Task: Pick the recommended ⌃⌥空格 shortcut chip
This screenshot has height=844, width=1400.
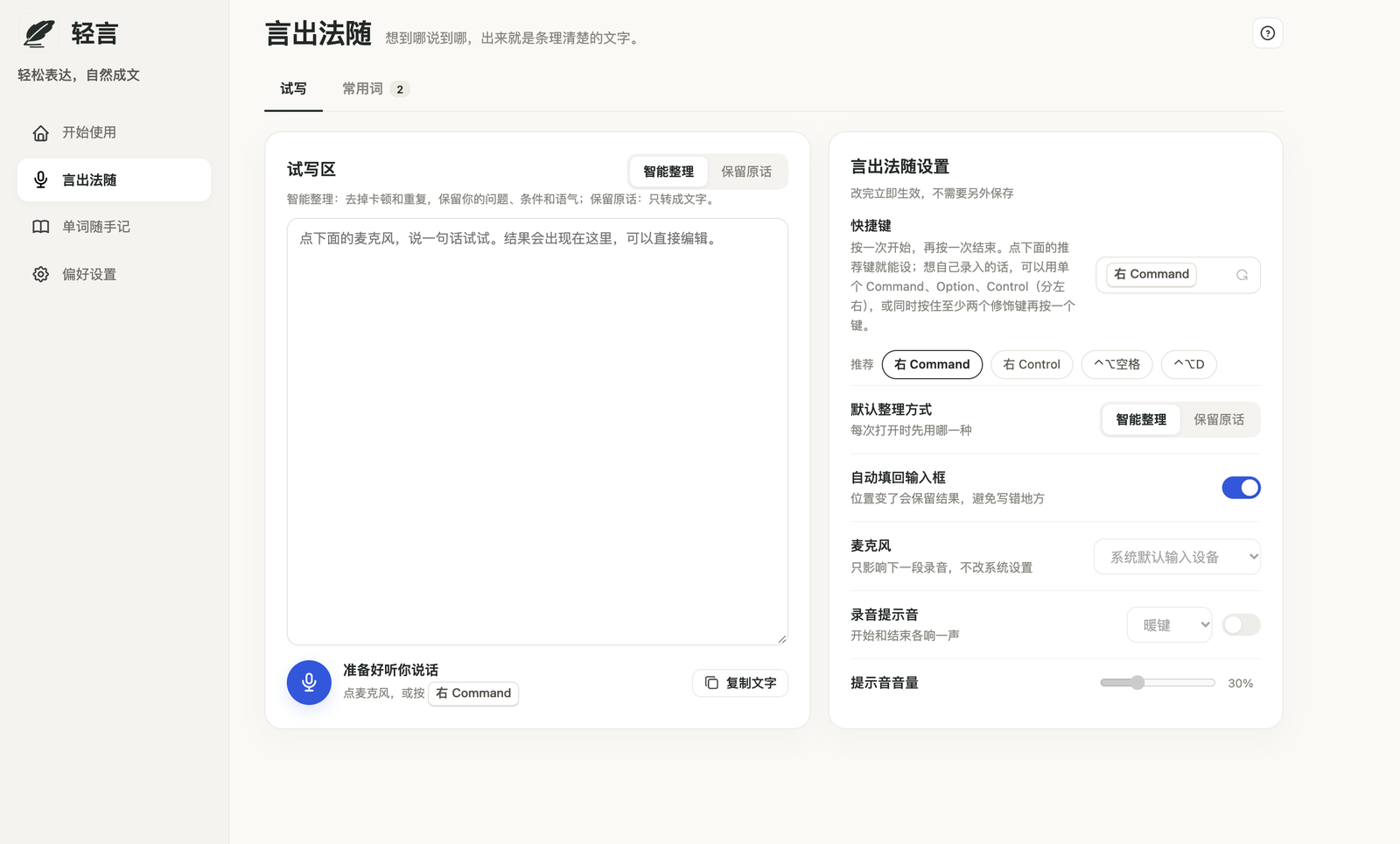Action: (1116, 364)
